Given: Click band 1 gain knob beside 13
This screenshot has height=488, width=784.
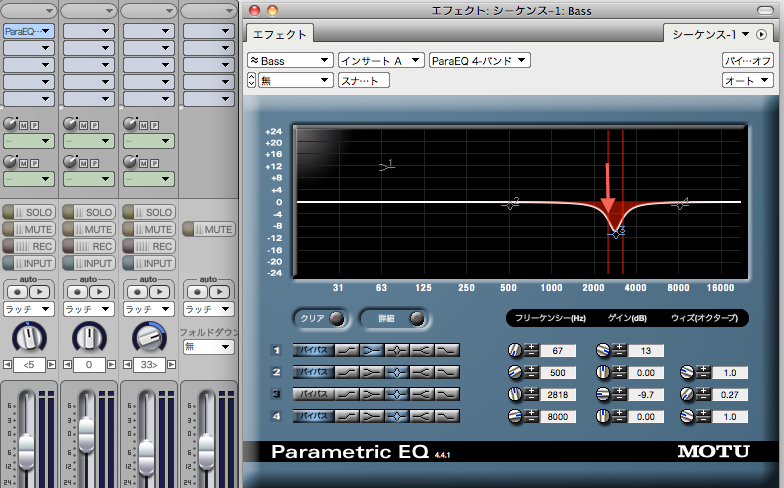Looking at the screenshot, I should tap(602, 350).
